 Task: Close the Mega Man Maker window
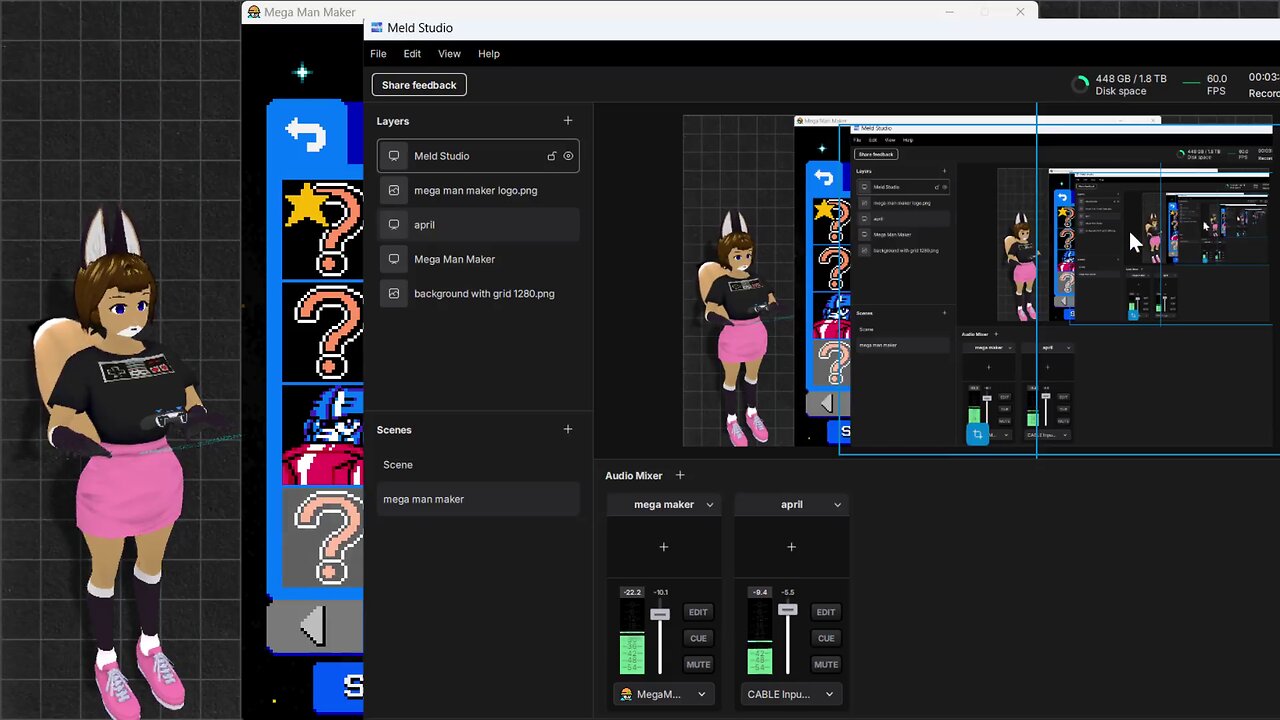click(1020, 12)
